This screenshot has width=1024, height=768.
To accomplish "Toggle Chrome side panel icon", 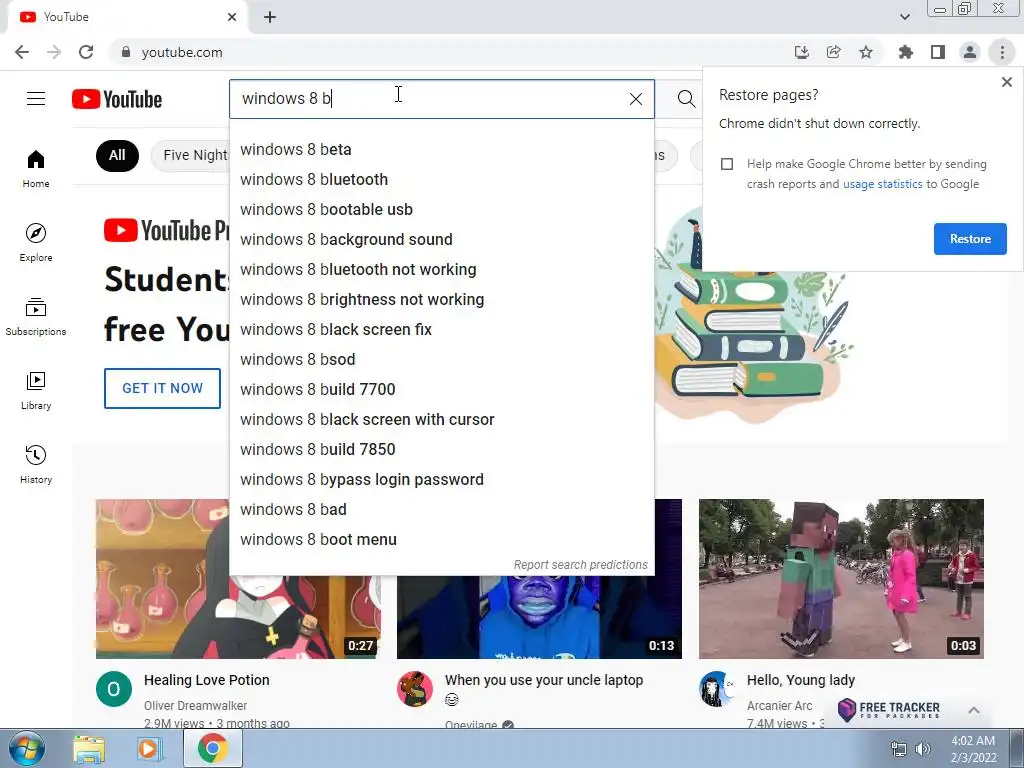I will [x=937, y=52].
